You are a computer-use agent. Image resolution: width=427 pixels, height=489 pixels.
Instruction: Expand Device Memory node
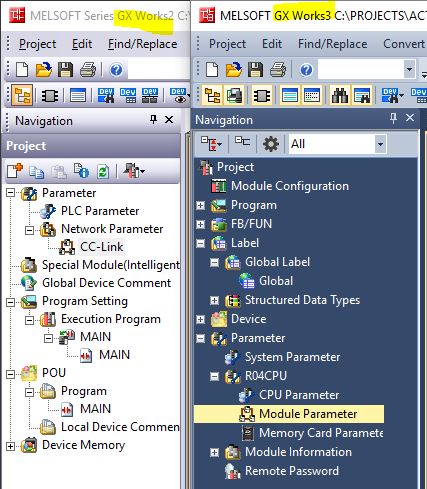click(10, 446)
